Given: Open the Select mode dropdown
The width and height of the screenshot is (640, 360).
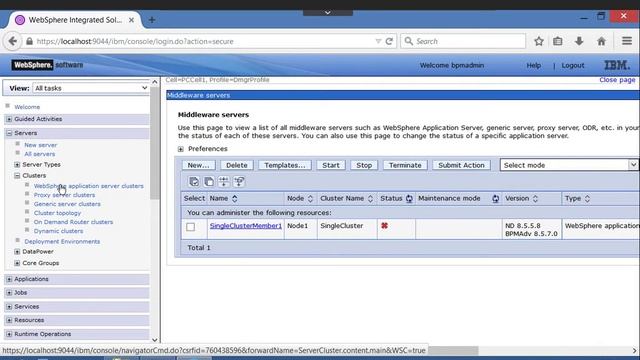Looking at the screenshot, I should click(x=569, y=165).
